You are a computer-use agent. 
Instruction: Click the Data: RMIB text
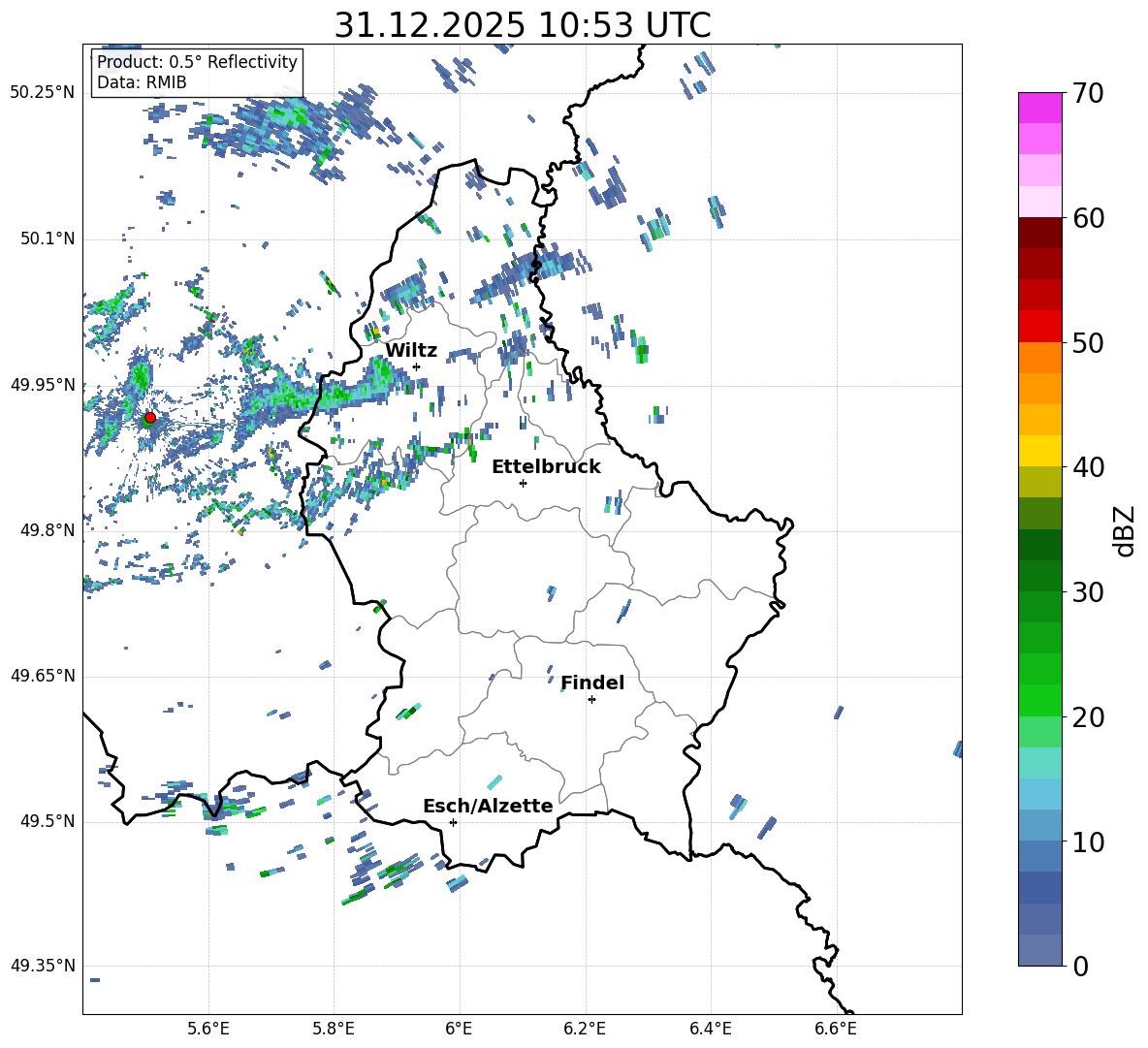pyautogui.click(x=142, y=82)
